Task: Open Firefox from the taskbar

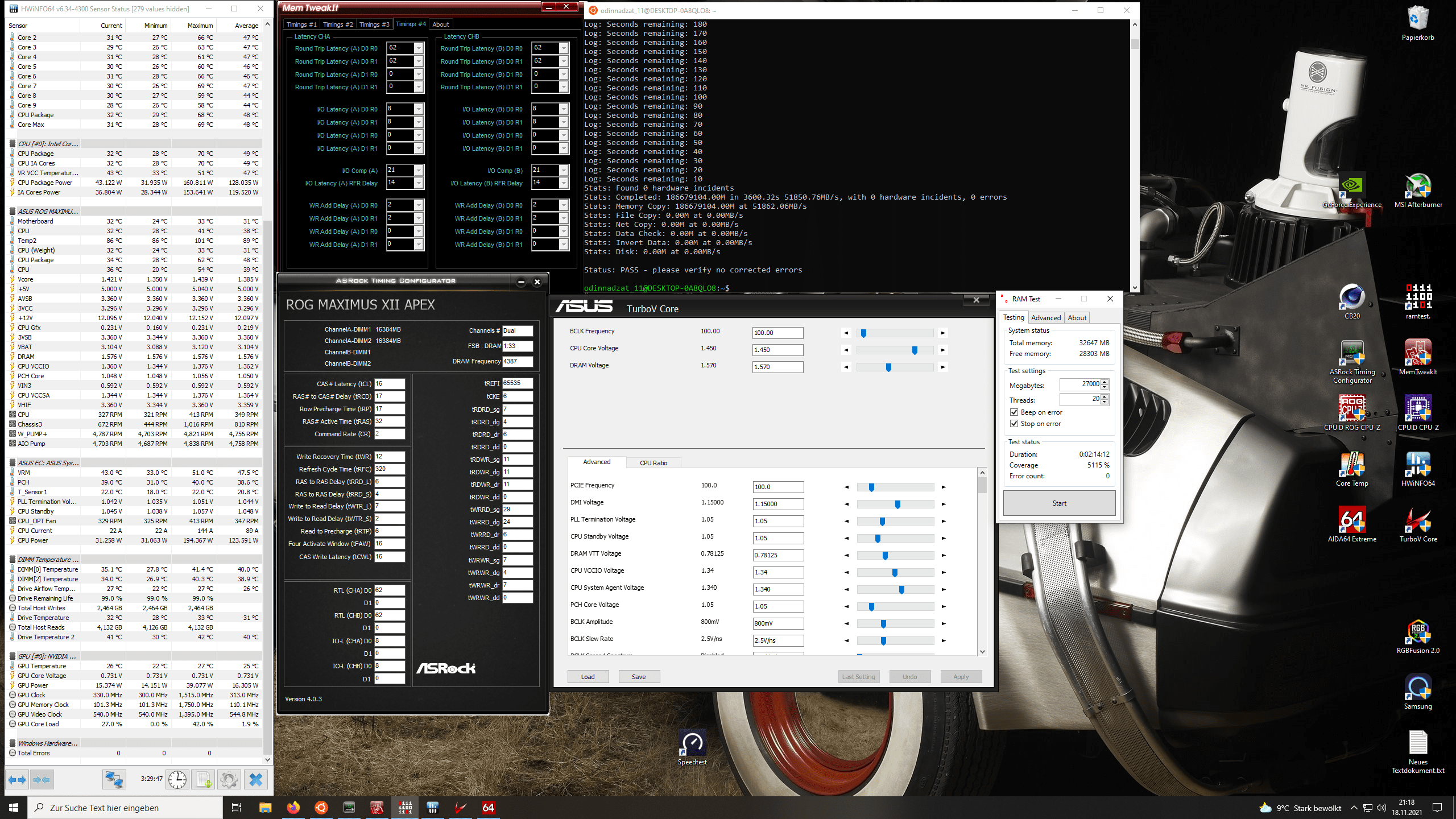Action: pos(293,807)
